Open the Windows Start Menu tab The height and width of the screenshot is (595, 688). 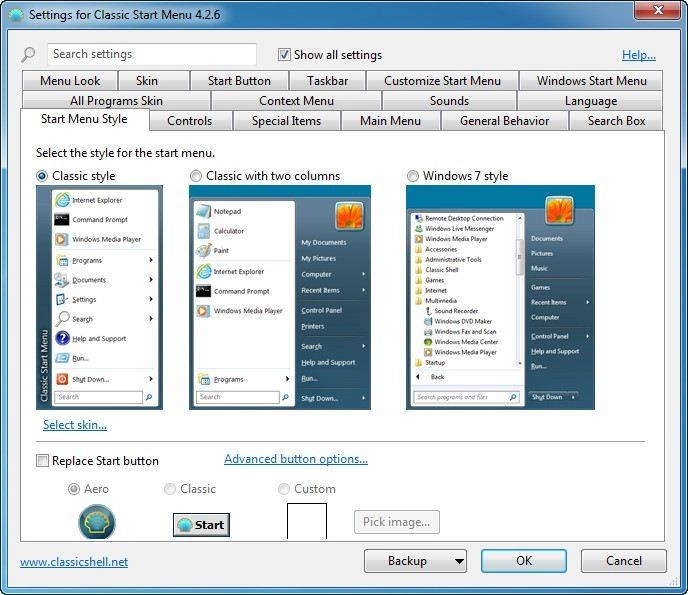click(591, 81)
